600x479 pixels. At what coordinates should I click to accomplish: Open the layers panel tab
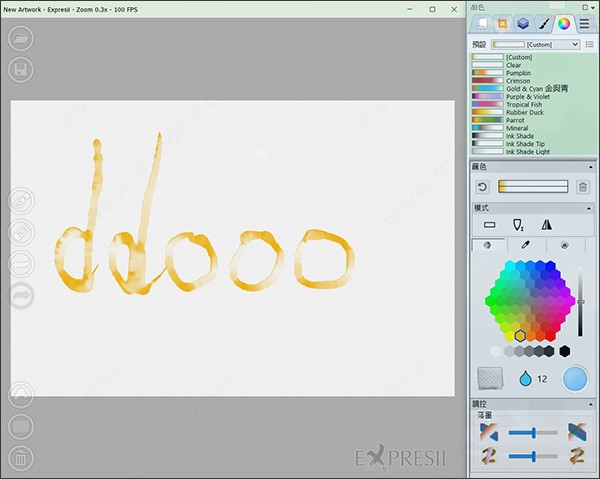(522, 23)
